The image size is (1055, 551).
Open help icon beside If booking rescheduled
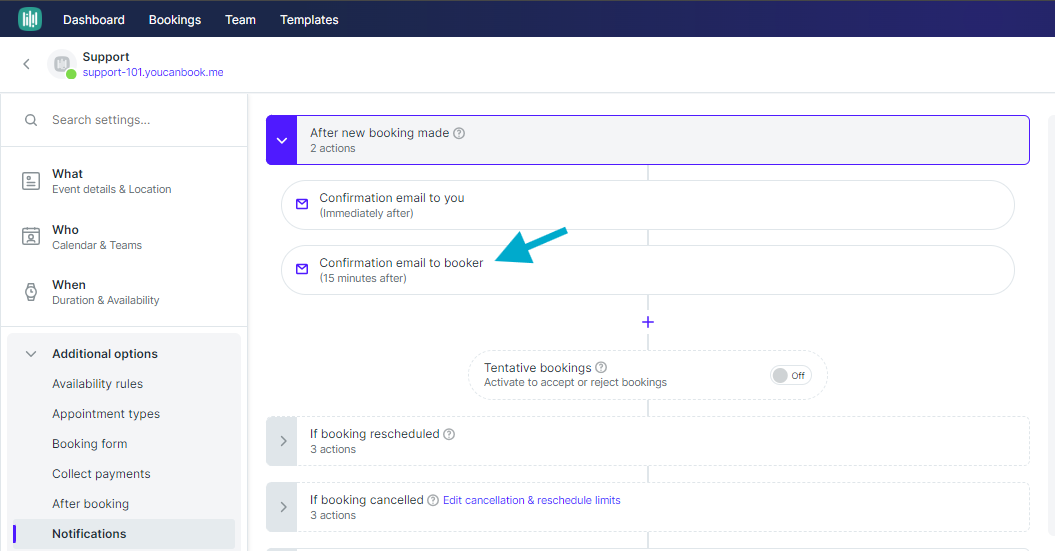point(449,434)
